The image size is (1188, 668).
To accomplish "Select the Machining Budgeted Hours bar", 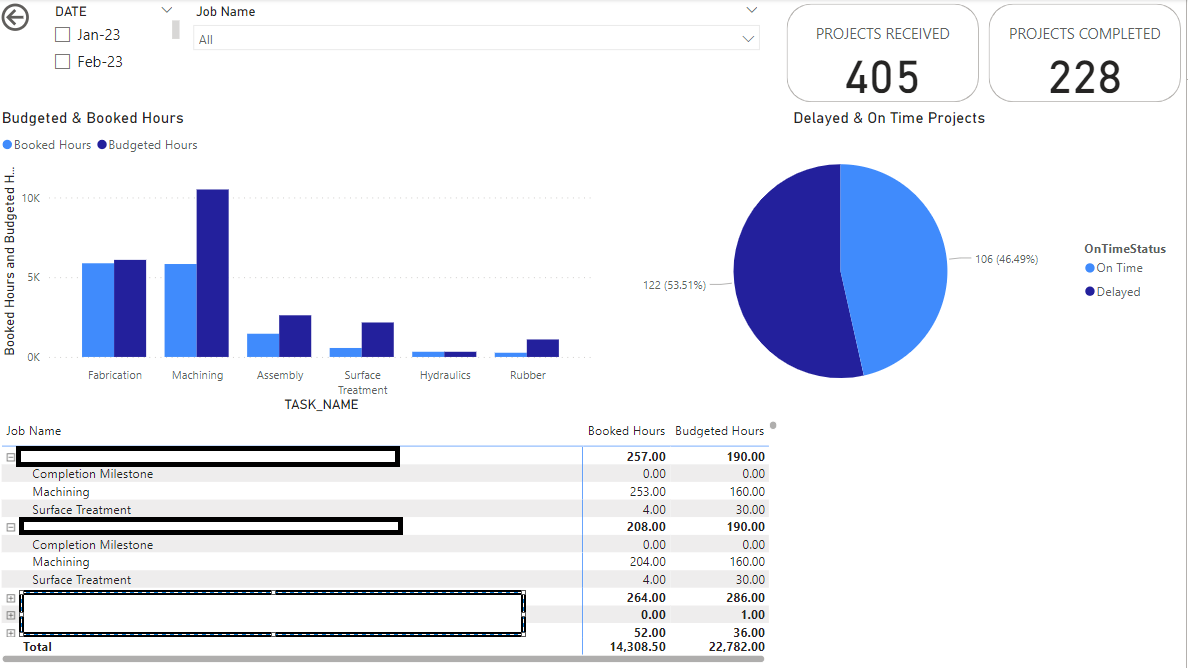I will click(x=213, y=273).
